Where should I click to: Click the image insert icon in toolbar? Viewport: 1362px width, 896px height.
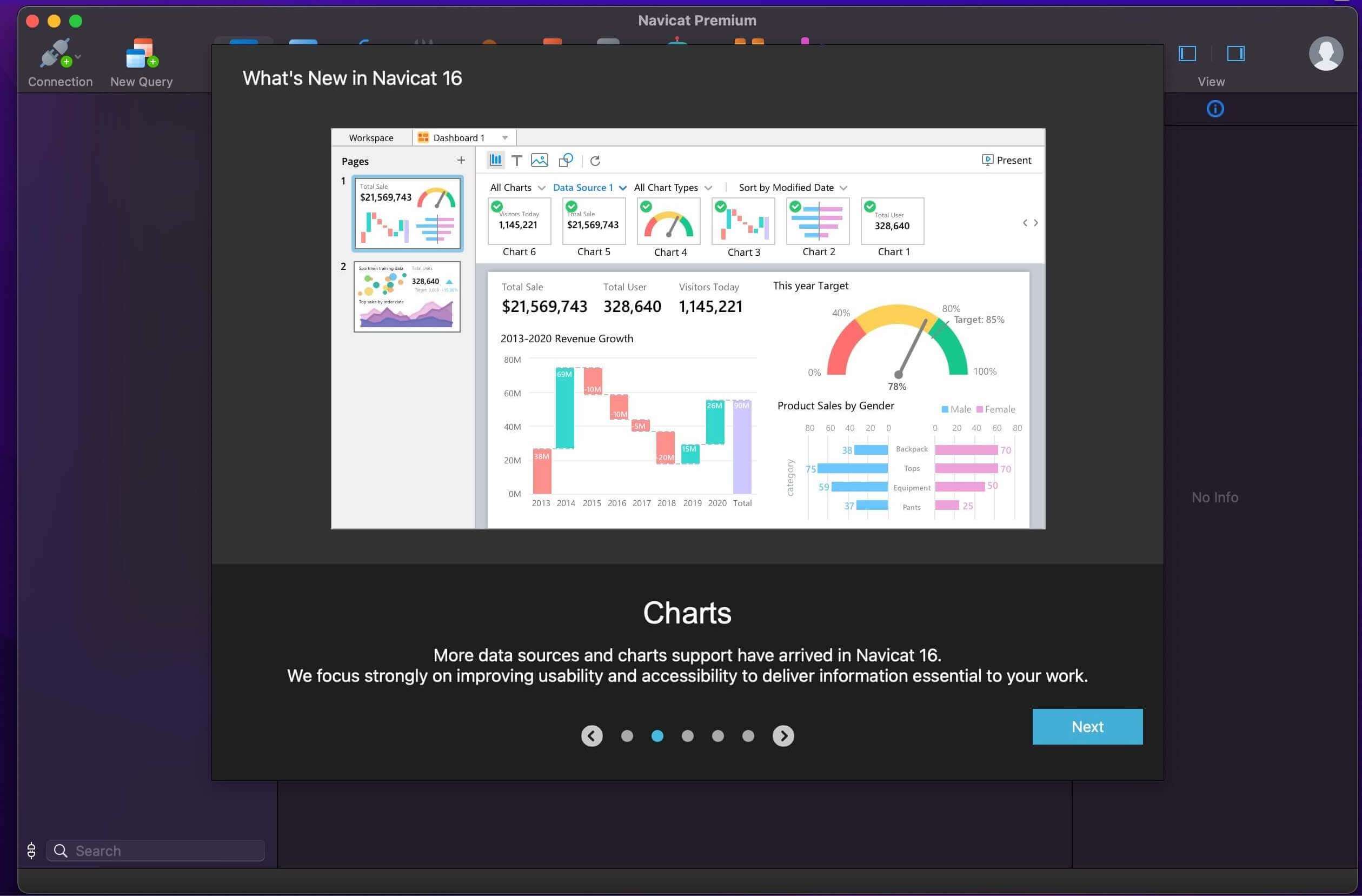539,160
